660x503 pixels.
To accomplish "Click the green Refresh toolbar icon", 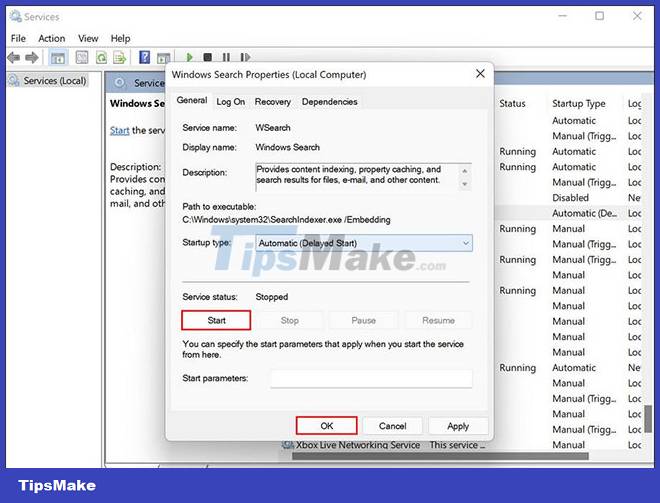I will point(101,57).
